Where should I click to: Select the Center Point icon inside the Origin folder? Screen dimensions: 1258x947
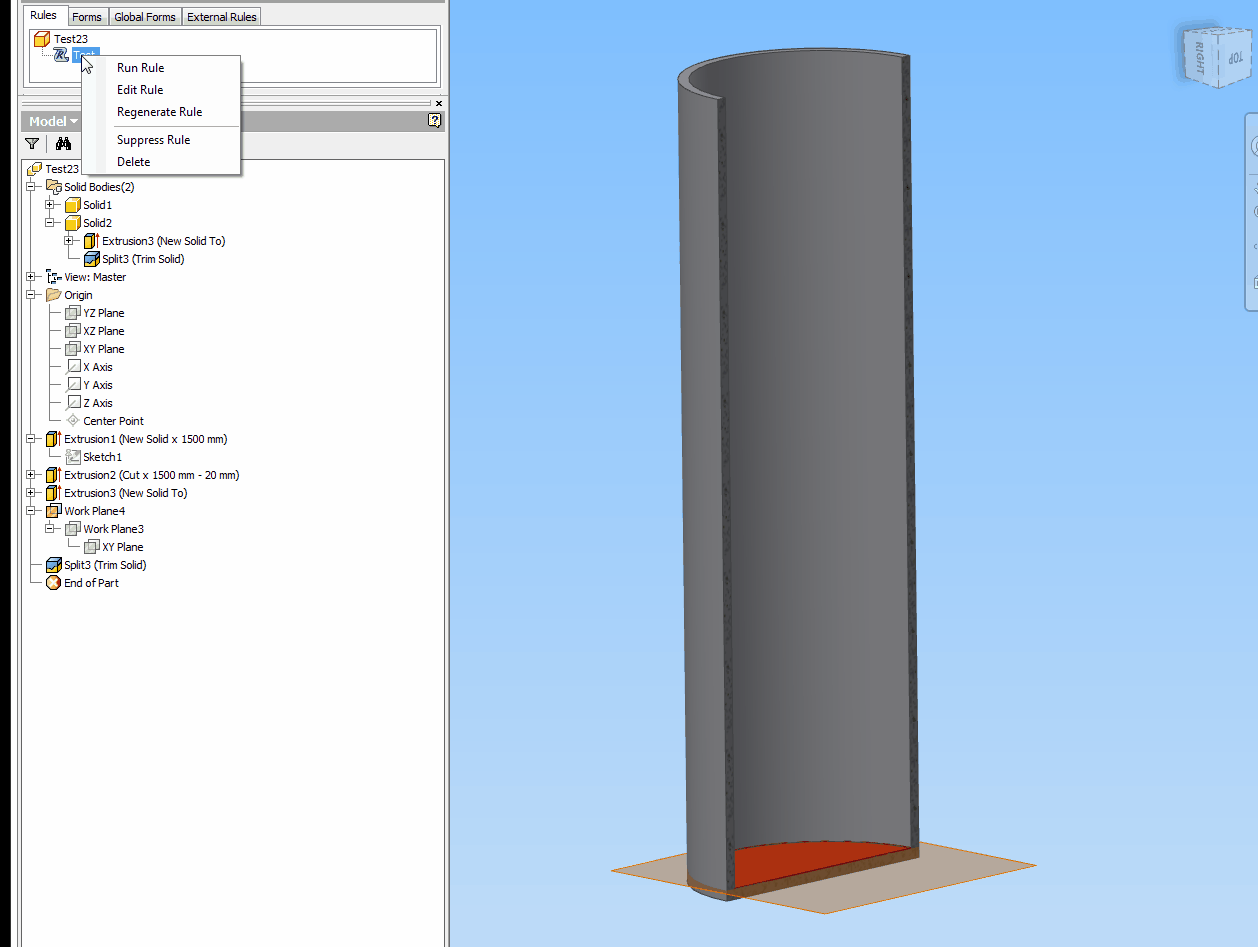[x=71, y=420]
